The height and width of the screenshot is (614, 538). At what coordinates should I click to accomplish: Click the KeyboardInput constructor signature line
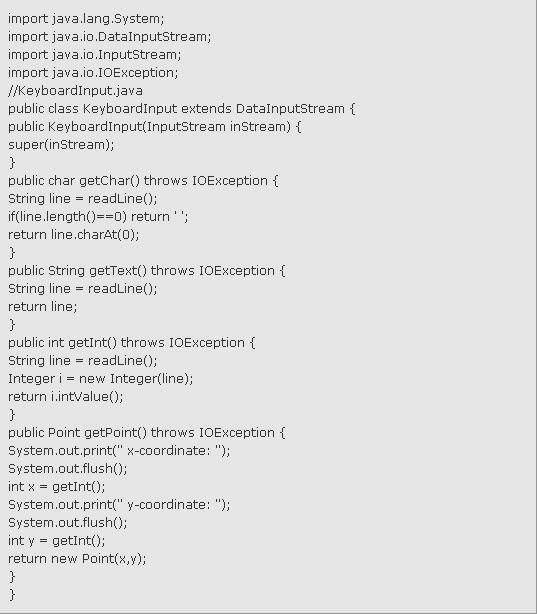coord(155,127)
